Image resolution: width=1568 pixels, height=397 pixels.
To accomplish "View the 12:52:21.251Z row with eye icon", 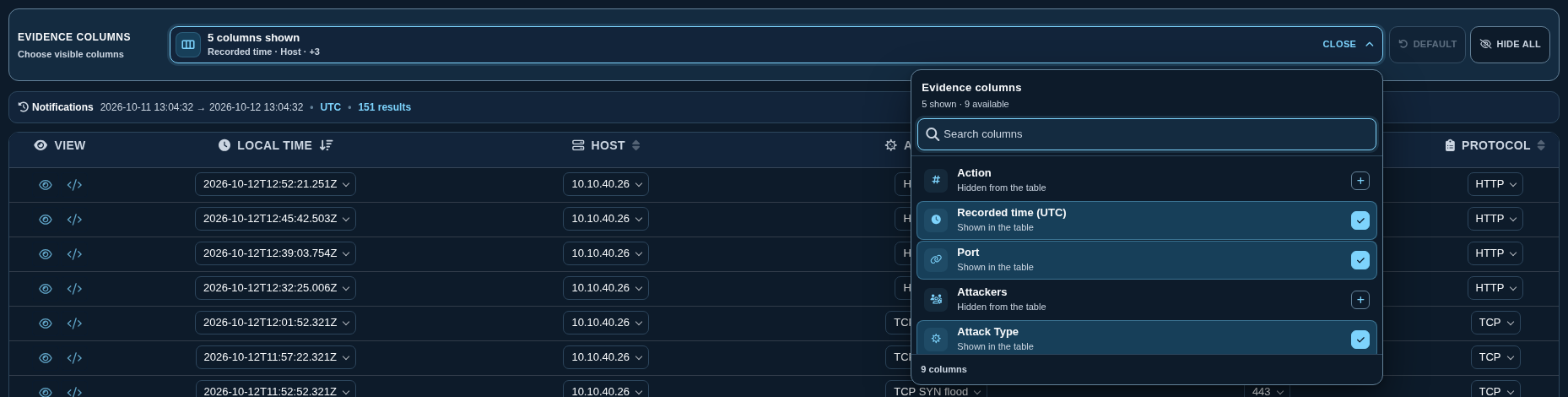I will (46, 185).
